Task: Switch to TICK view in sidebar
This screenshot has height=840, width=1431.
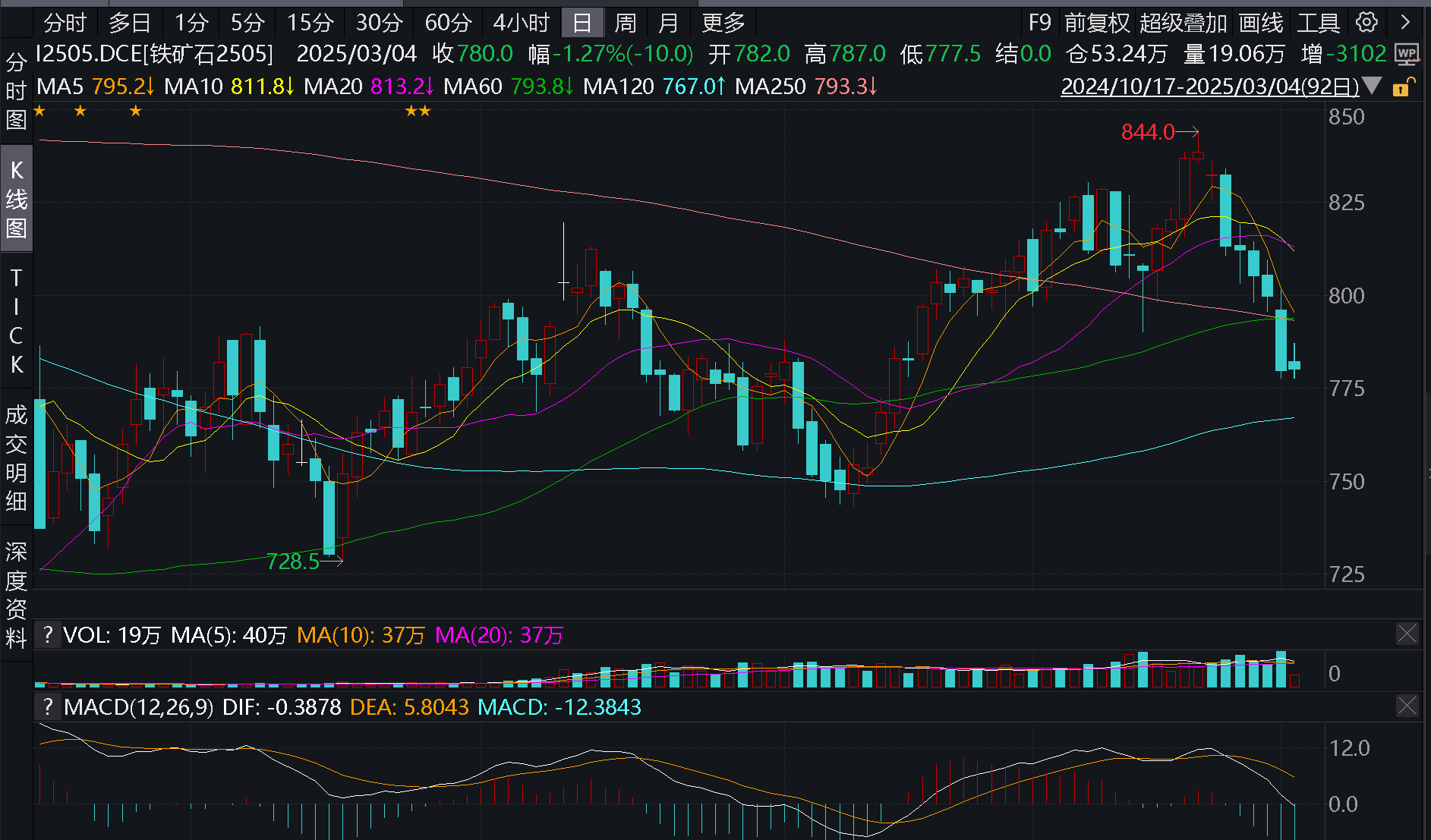Action: (16, 321)
